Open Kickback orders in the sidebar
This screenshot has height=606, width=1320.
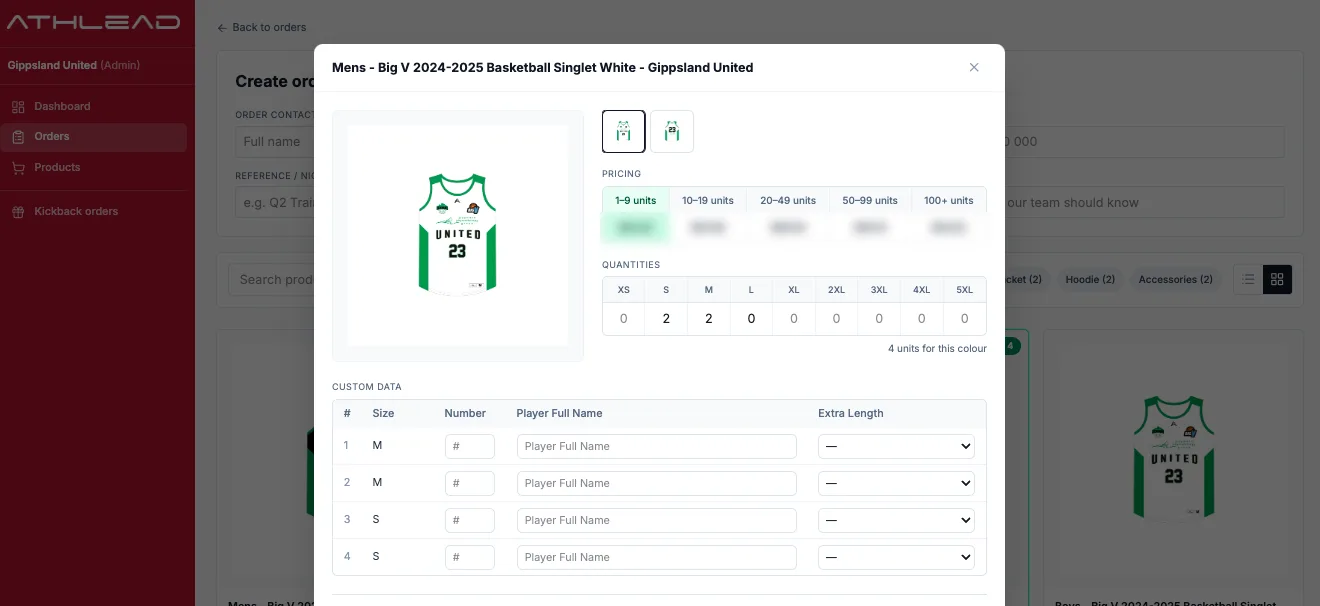(94, 211)
